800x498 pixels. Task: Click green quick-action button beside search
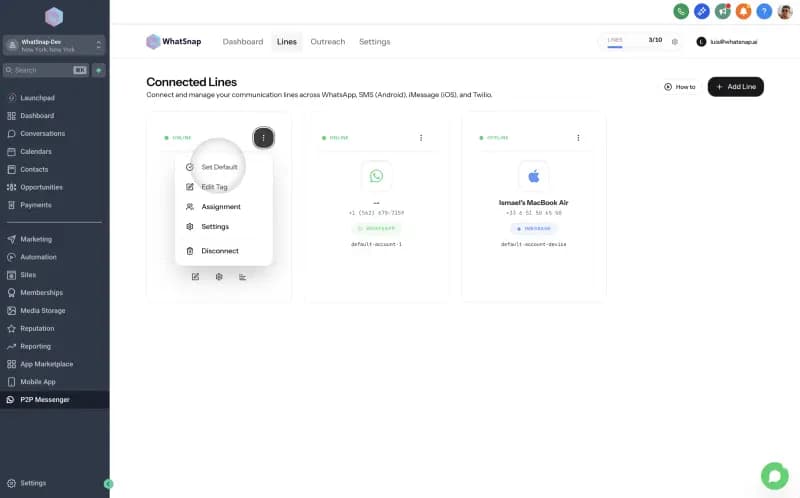click(98, 70)
